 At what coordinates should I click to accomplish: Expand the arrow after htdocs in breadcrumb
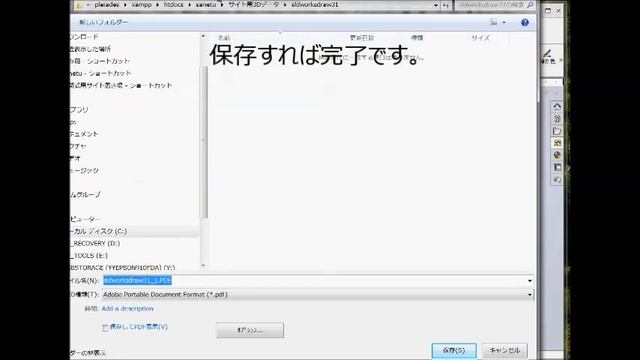click(x=189, y=5)
